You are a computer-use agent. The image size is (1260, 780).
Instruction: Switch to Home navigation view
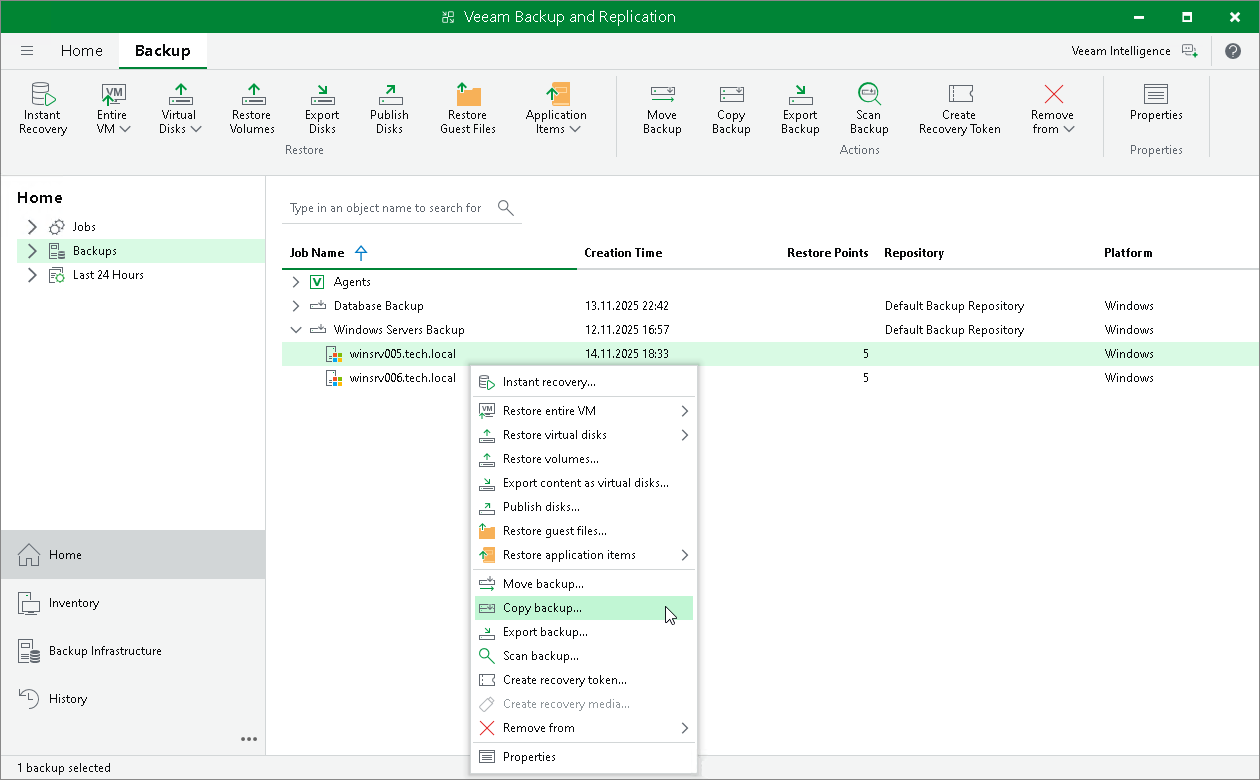pos(133,555)
